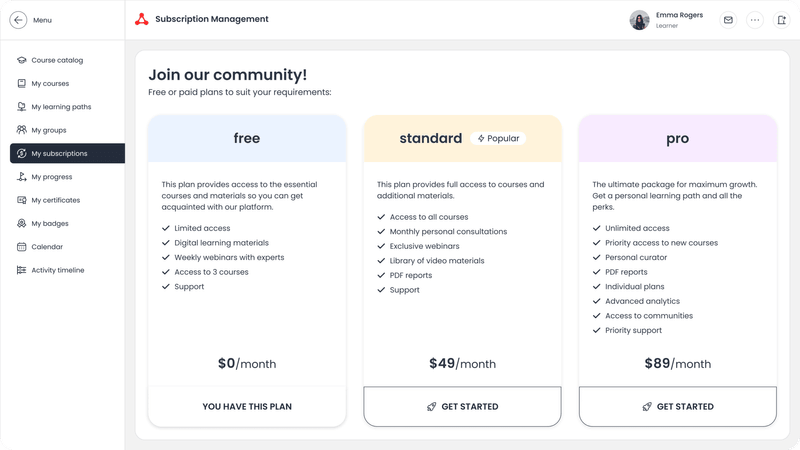Open My badges from sidebar
This screenshot has width=800, height=450.
pos(50,224)
